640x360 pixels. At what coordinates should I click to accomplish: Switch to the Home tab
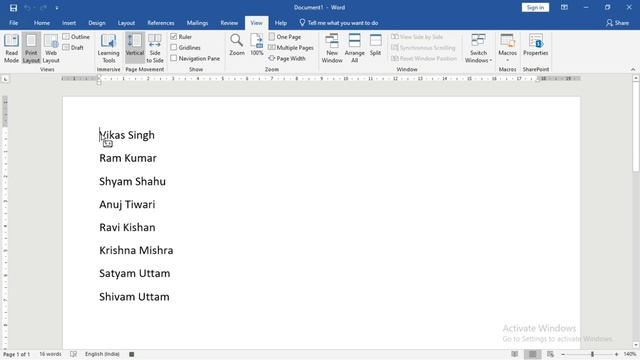click(42, 23)
